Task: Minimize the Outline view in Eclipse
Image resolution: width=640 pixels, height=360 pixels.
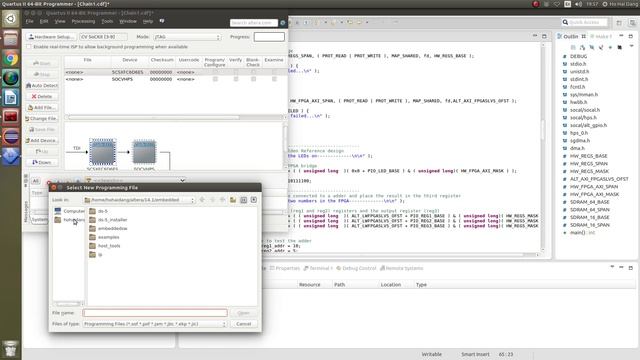Action: tap(621, 36)
